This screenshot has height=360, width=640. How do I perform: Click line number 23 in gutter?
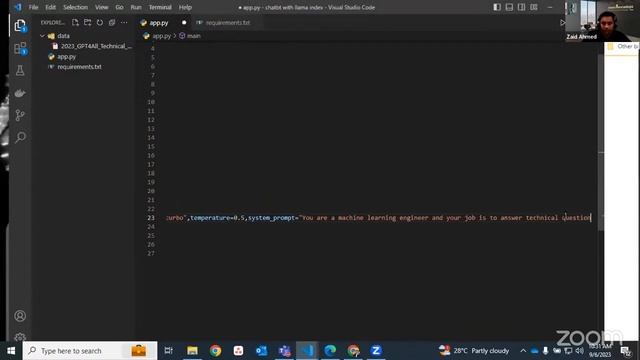[x=151, y=218]
